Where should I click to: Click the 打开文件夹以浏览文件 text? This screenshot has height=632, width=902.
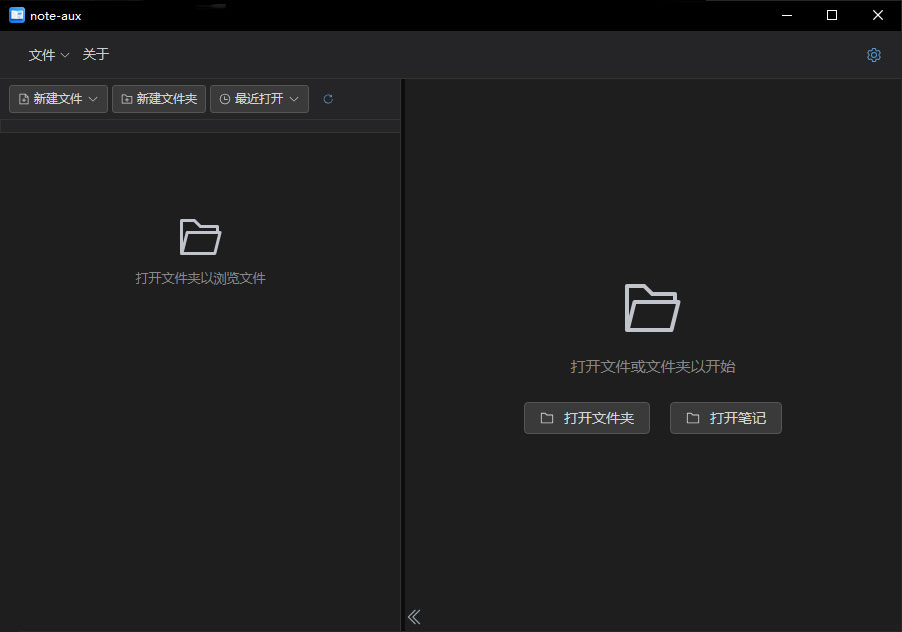200,278
